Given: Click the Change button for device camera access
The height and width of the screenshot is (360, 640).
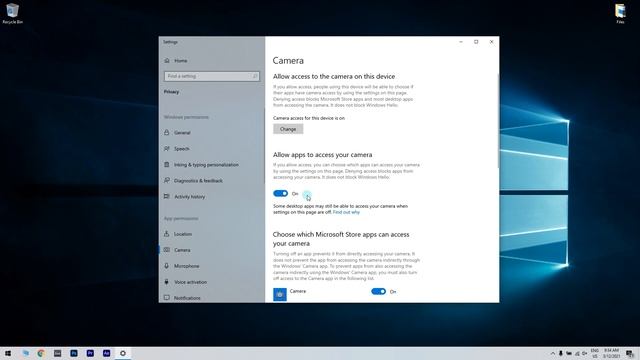Looking at the screenshot, I should (288, 129).
